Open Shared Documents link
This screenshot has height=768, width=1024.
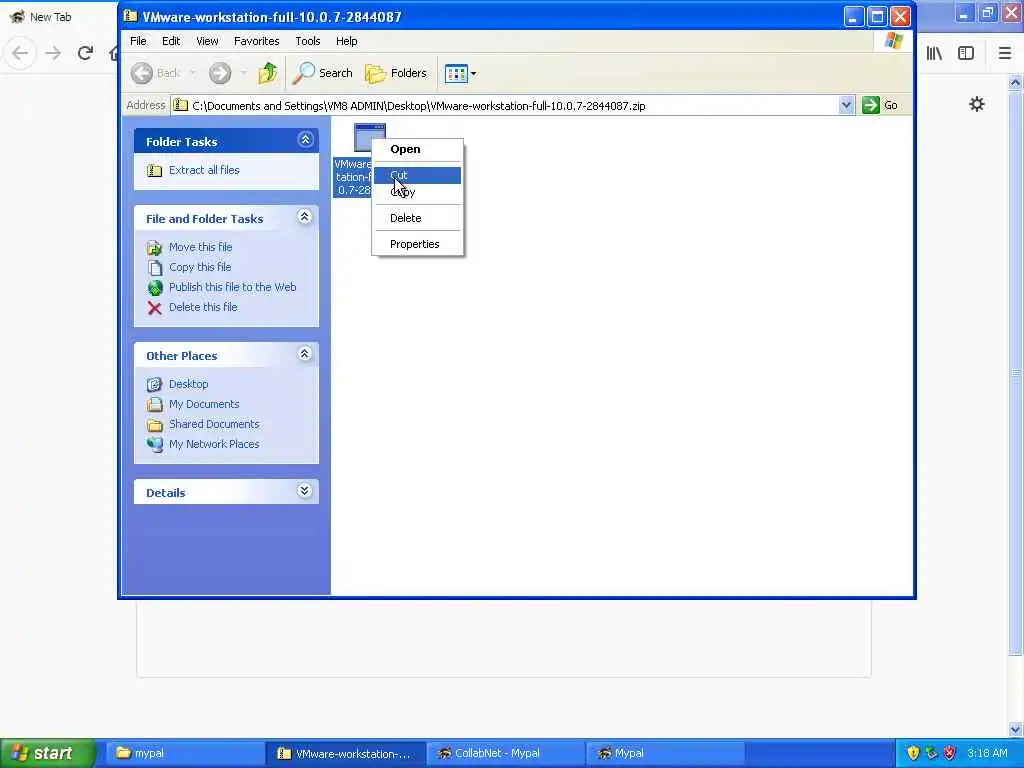[214, 424]
